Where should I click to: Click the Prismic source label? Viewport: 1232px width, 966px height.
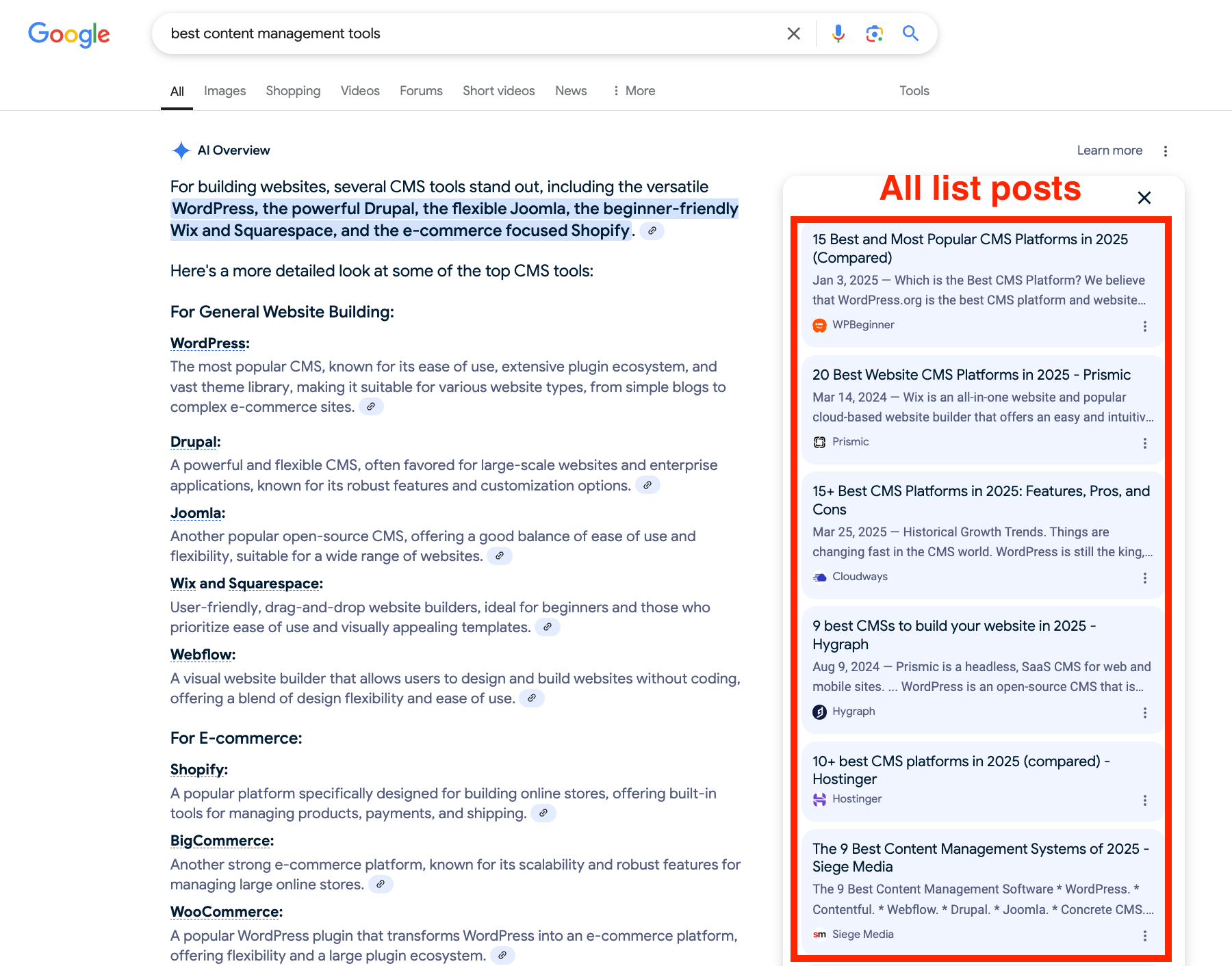pos(851,442)
